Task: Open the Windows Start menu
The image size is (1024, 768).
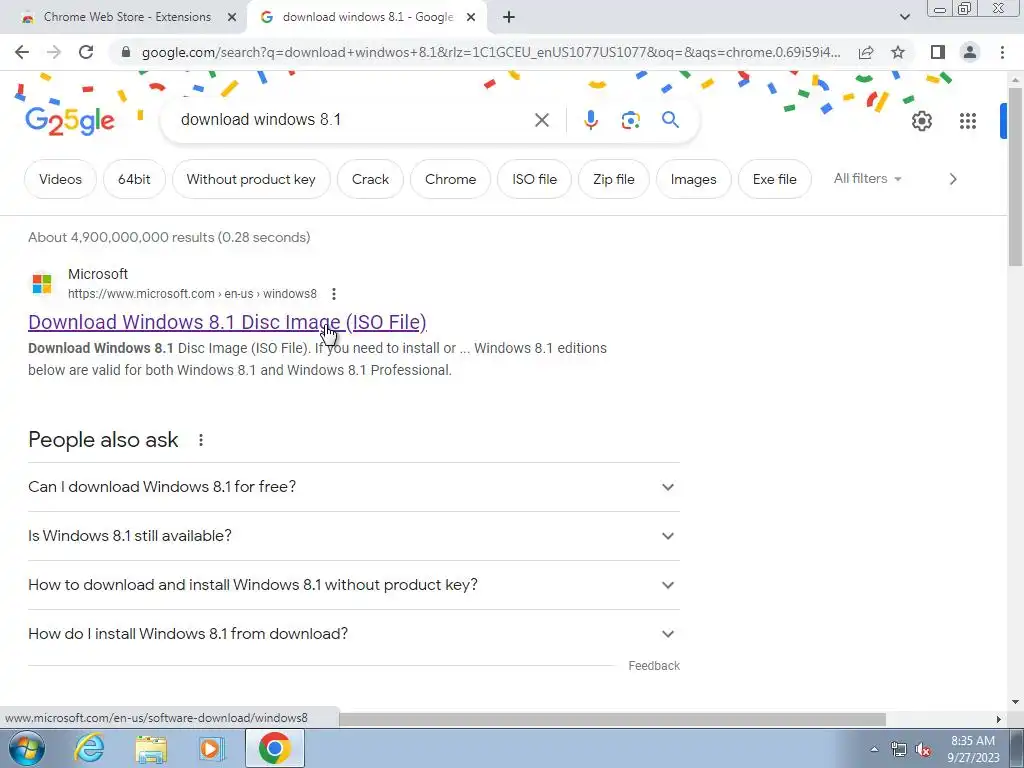Action: (26, 748)
